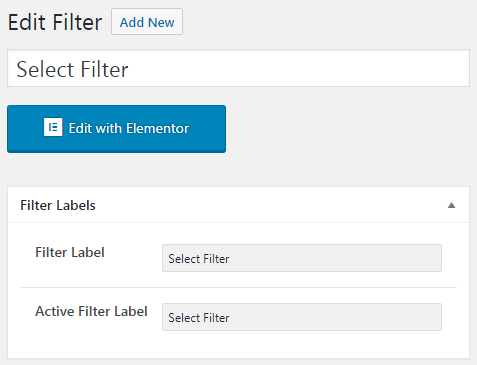Click the blank part of the Filter Labels header
This screenshot has height=365, width=477.
coord(267,205)
